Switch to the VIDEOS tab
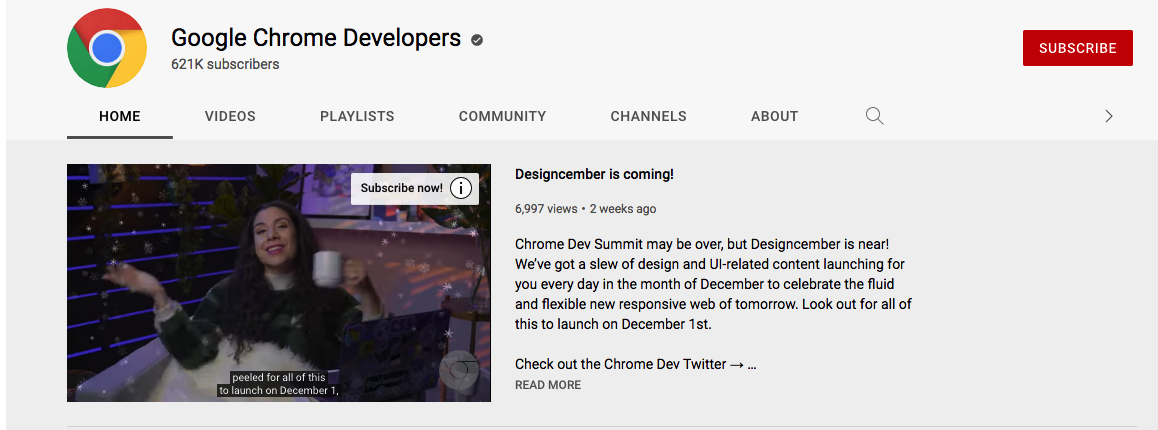The width and height of the screenshot is (1158, 430). coord(230,116)
